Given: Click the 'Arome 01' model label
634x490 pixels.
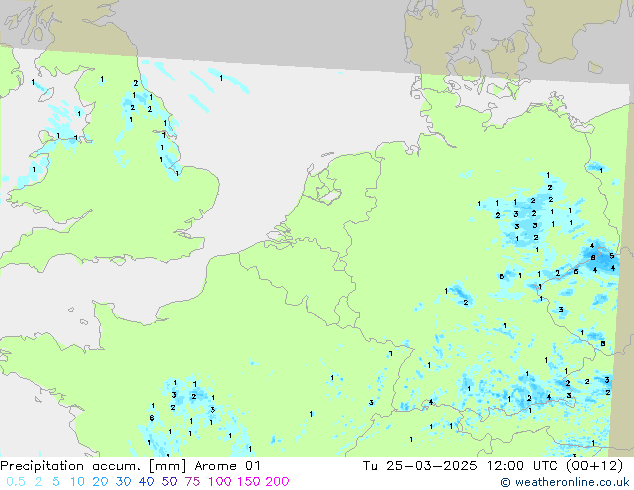Looking at the screenshot, I should coord(227,466).
